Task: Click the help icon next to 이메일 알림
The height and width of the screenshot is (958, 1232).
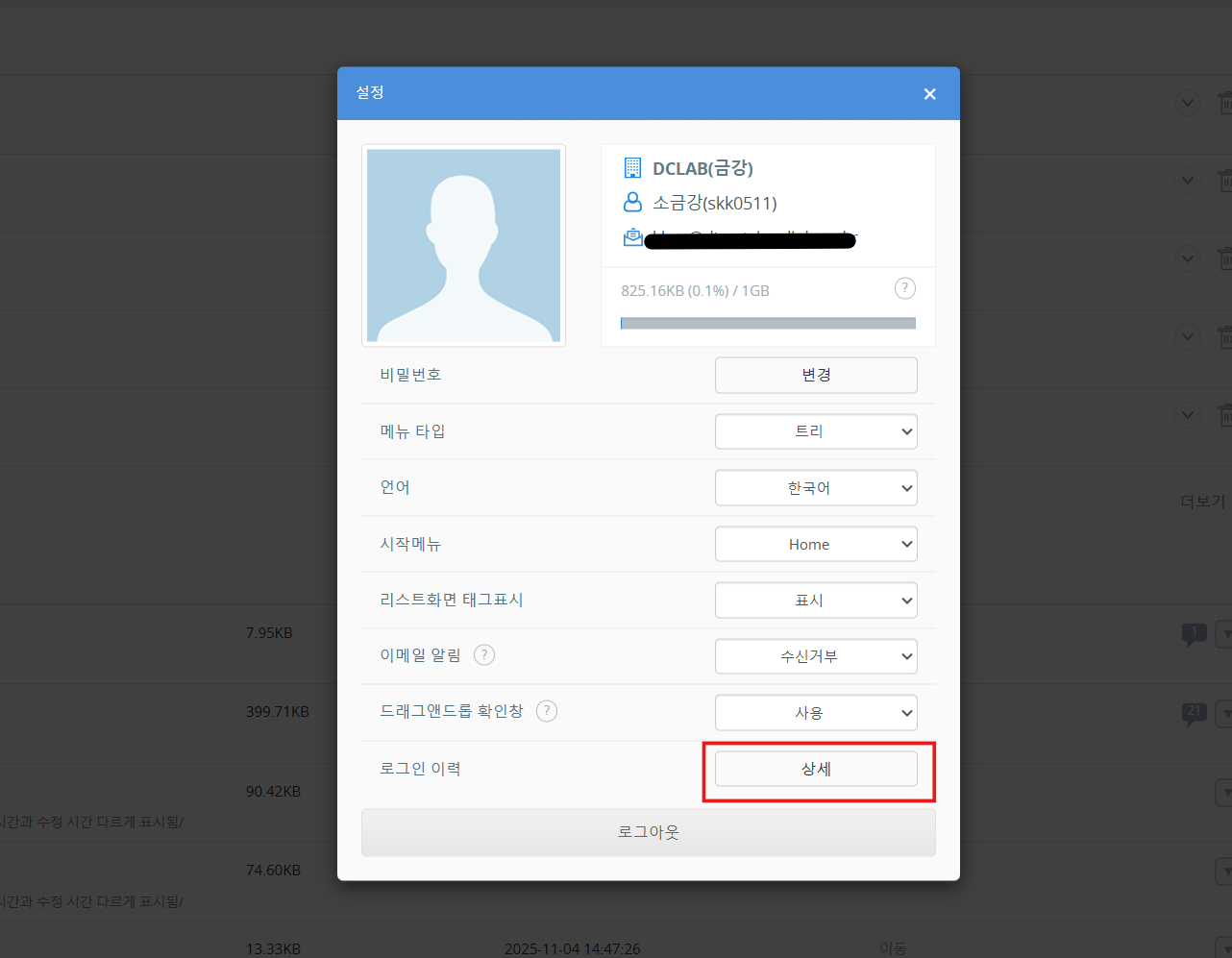Action: (x=484, y=655)
